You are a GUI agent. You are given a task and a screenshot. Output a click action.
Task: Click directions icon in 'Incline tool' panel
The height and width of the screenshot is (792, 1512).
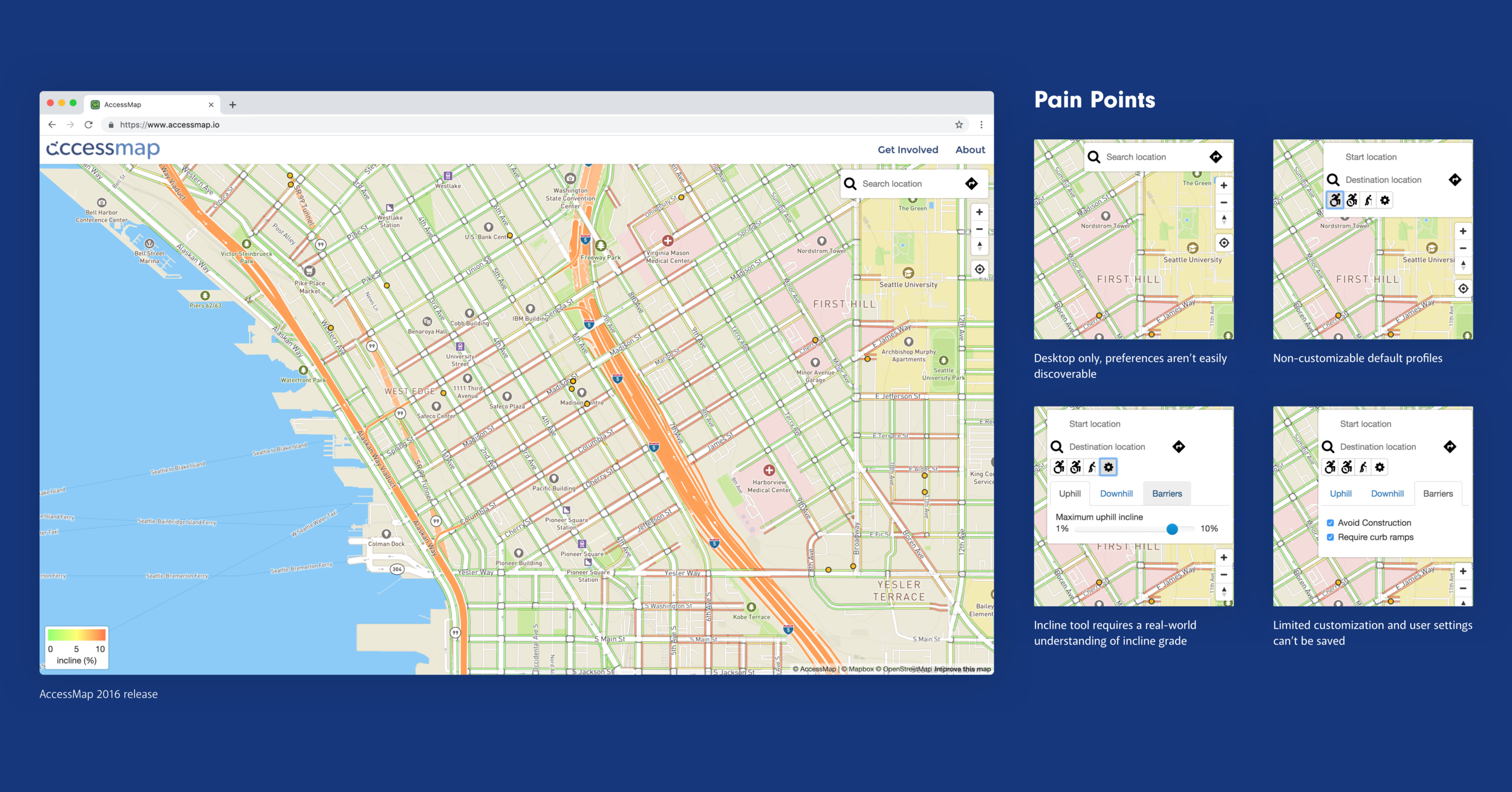(1179, 447)
